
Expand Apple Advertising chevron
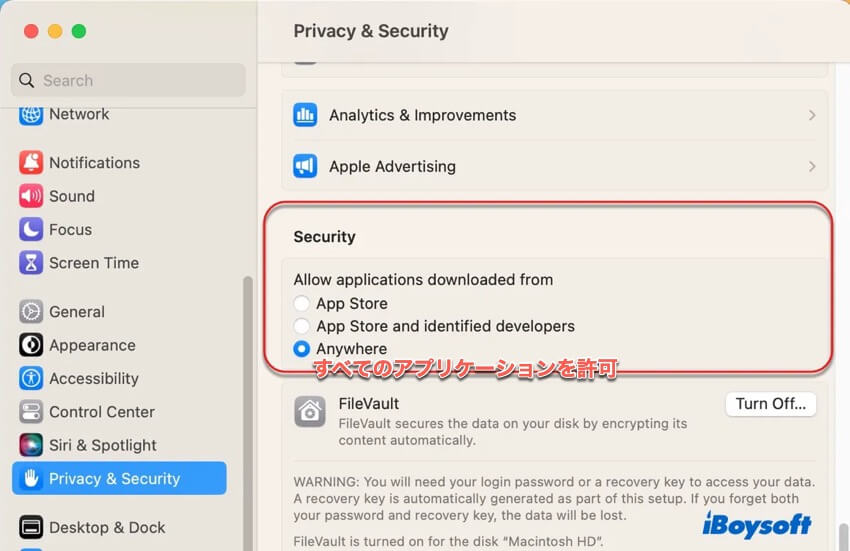click(812, 167)
